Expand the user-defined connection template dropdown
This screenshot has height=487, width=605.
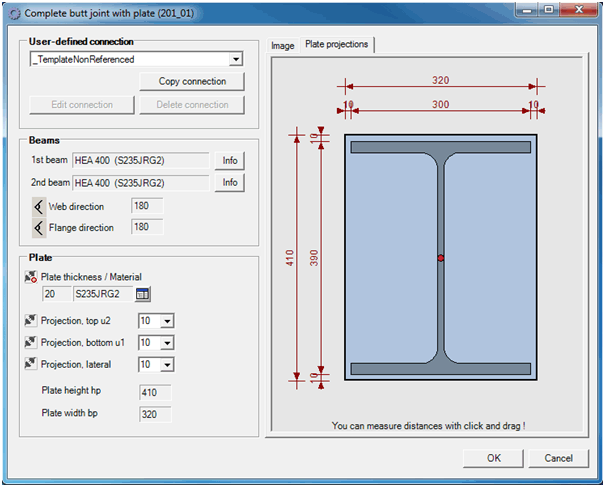coord(236,60)
